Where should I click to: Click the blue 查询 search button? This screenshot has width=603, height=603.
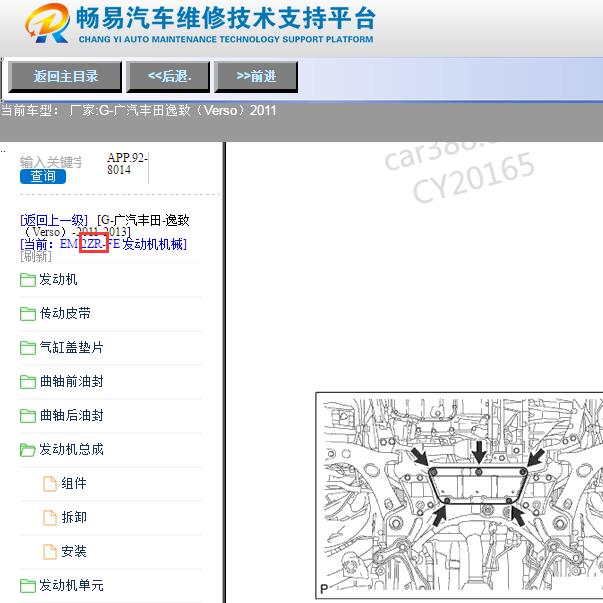pyautogui.click(x=43, y=177)
